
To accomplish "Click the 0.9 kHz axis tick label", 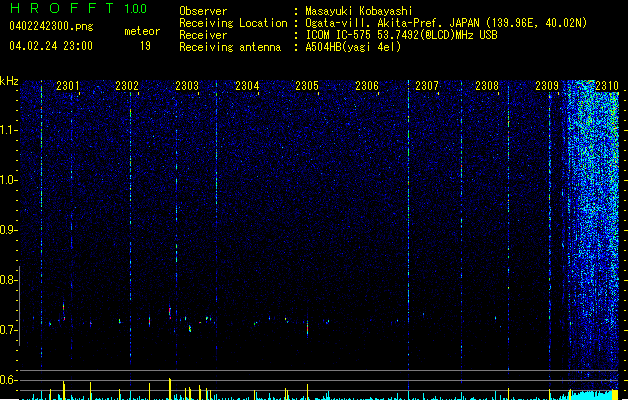I will [x=9, y=230].
